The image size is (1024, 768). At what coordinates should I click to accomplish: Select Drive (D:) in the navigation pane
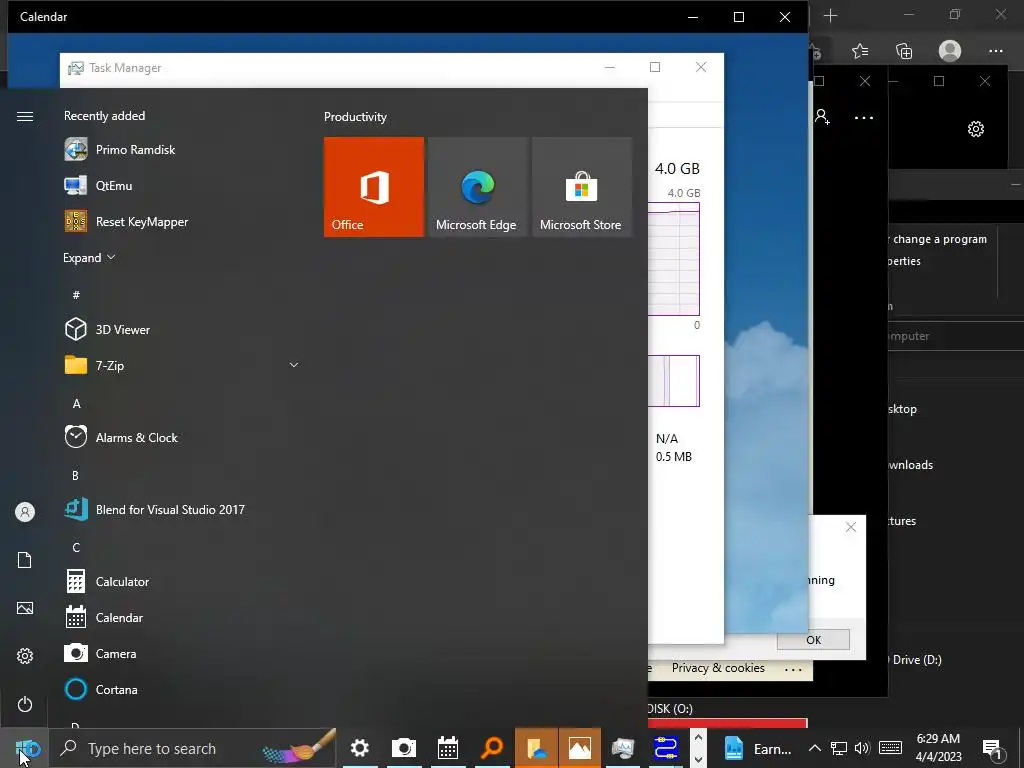point(917,660)
